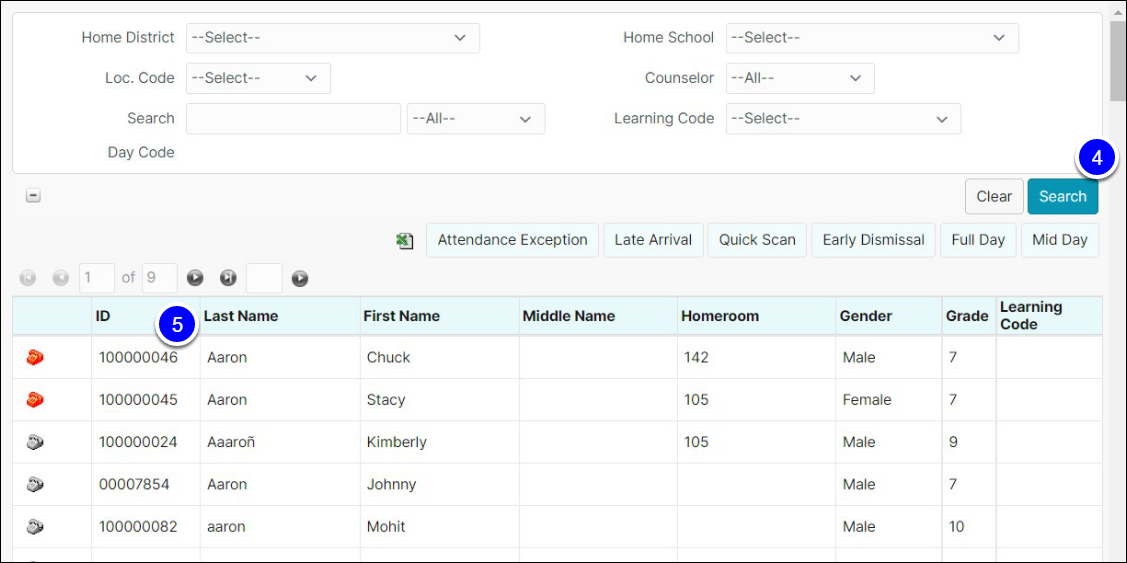Screen dimensions: 1127x563
Task: Open the Home District dropdown
Action: click(333, 38)
